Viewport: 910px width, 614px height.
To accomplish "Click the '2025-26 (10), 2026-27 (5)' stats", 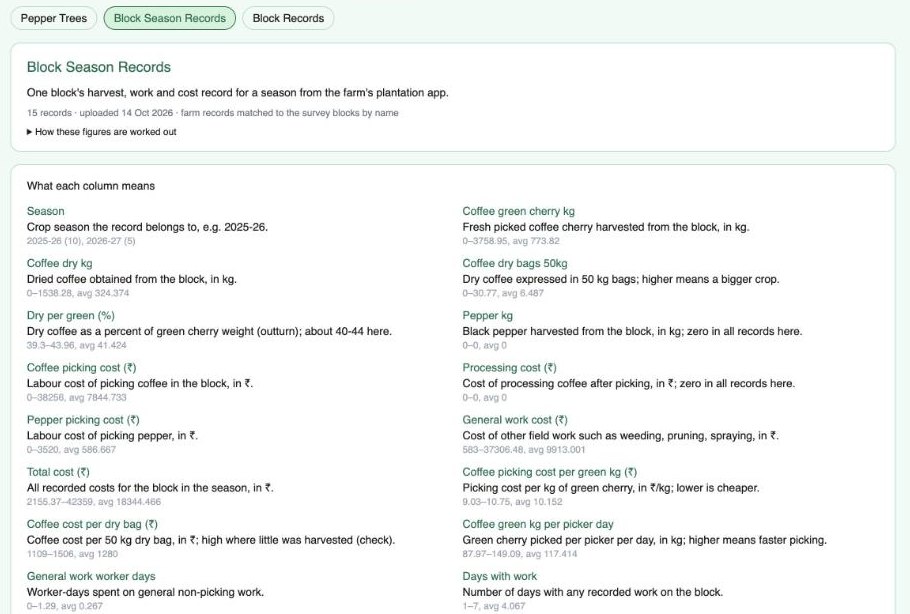I will coord(81,241).
